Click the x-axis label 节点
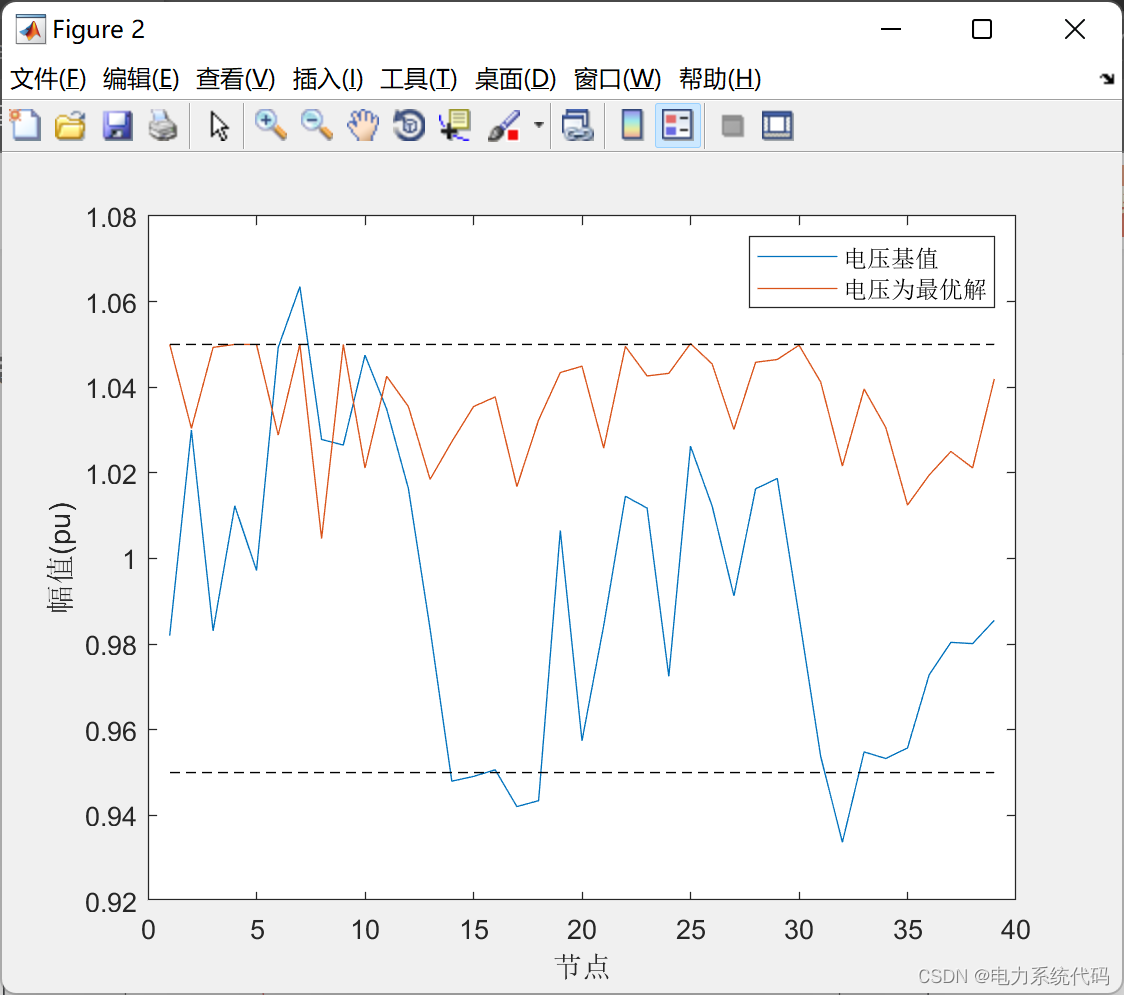This screenshot has height=995, width=1124. [x=581, y=966]
